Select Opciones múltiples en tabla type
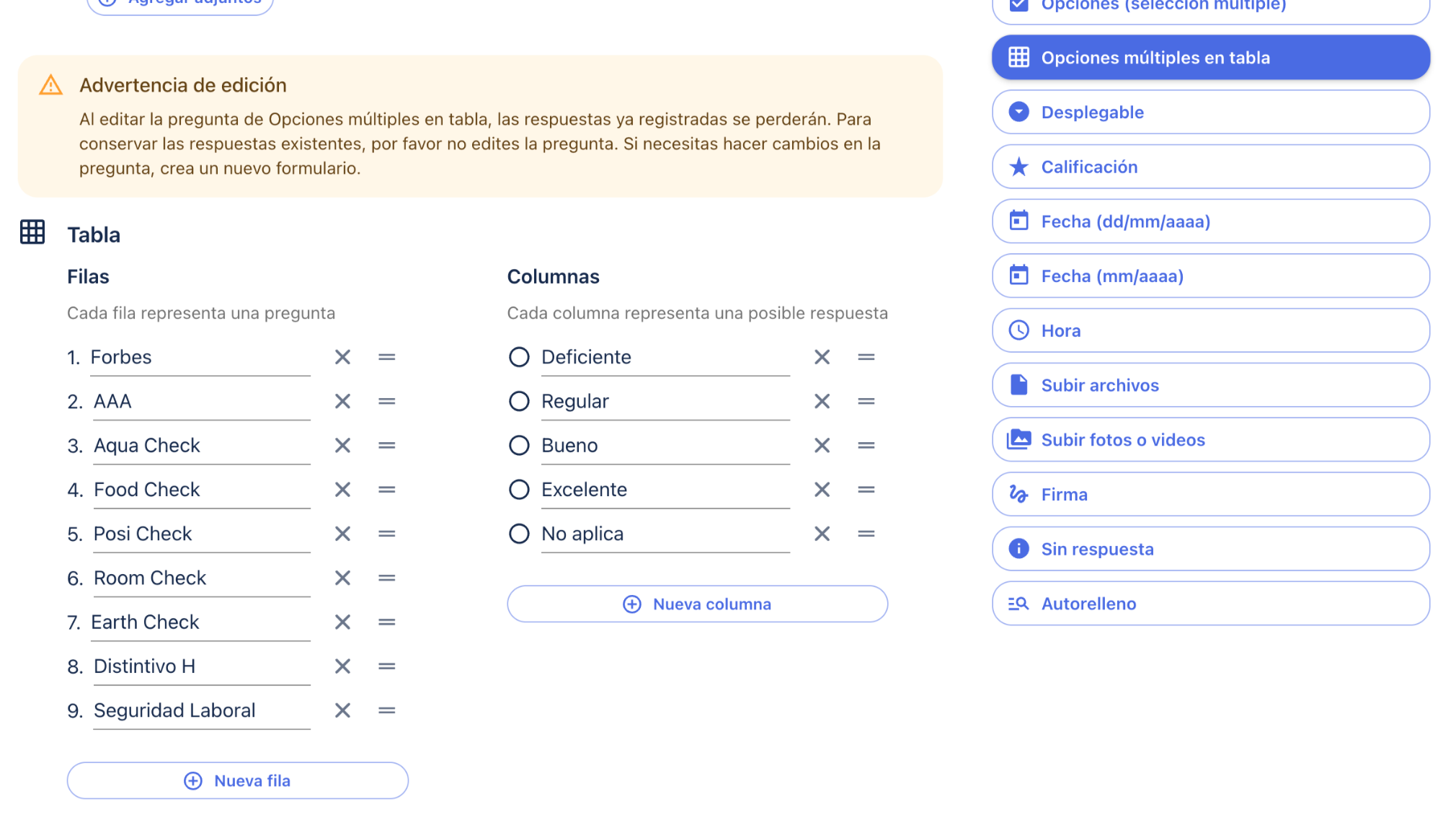Image resolution: width=1456 pixels, height=838 pixels. coord(1210,58)
